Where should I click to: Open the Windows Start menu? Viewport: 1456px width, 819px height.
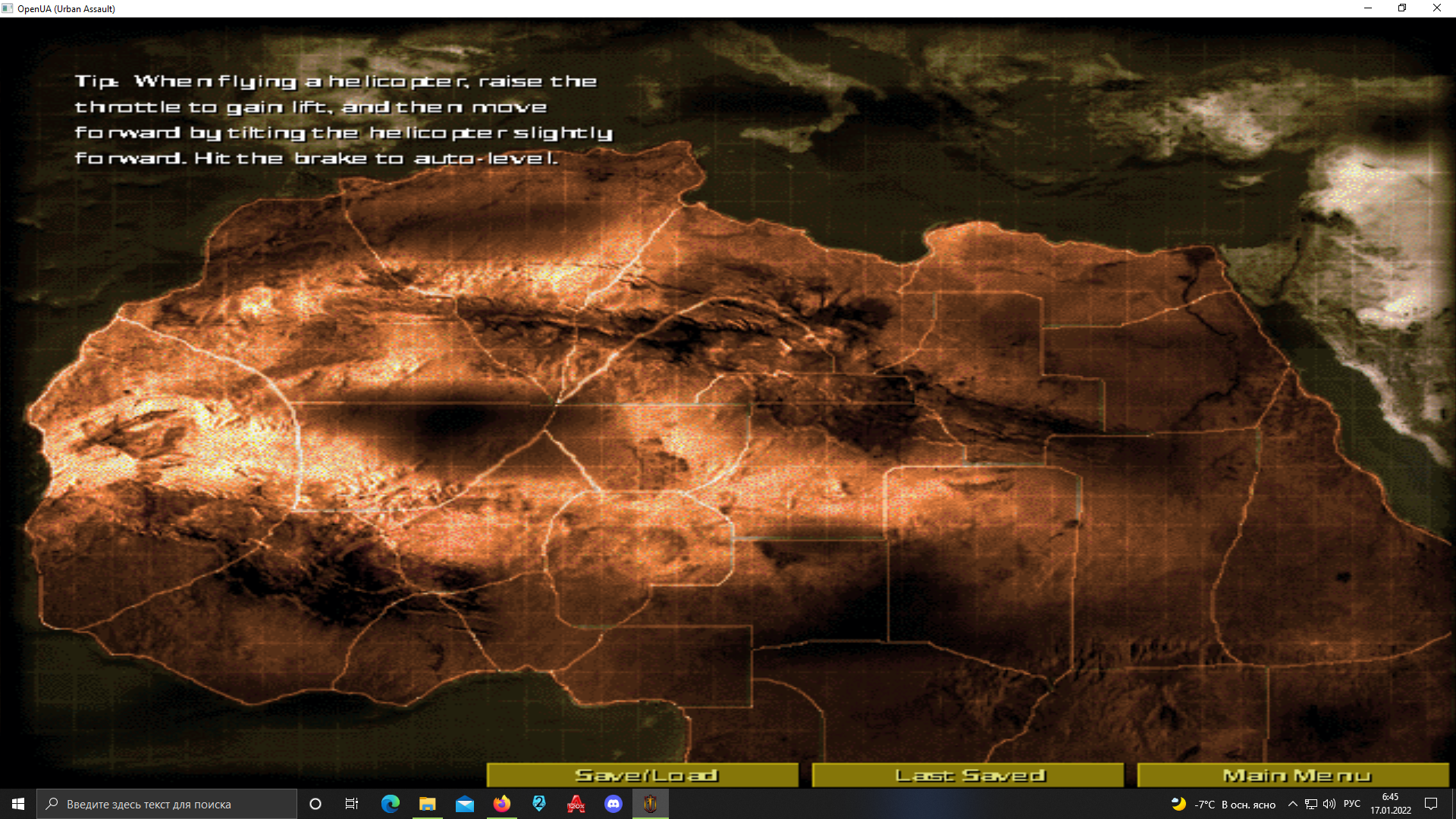pos(18,804)
